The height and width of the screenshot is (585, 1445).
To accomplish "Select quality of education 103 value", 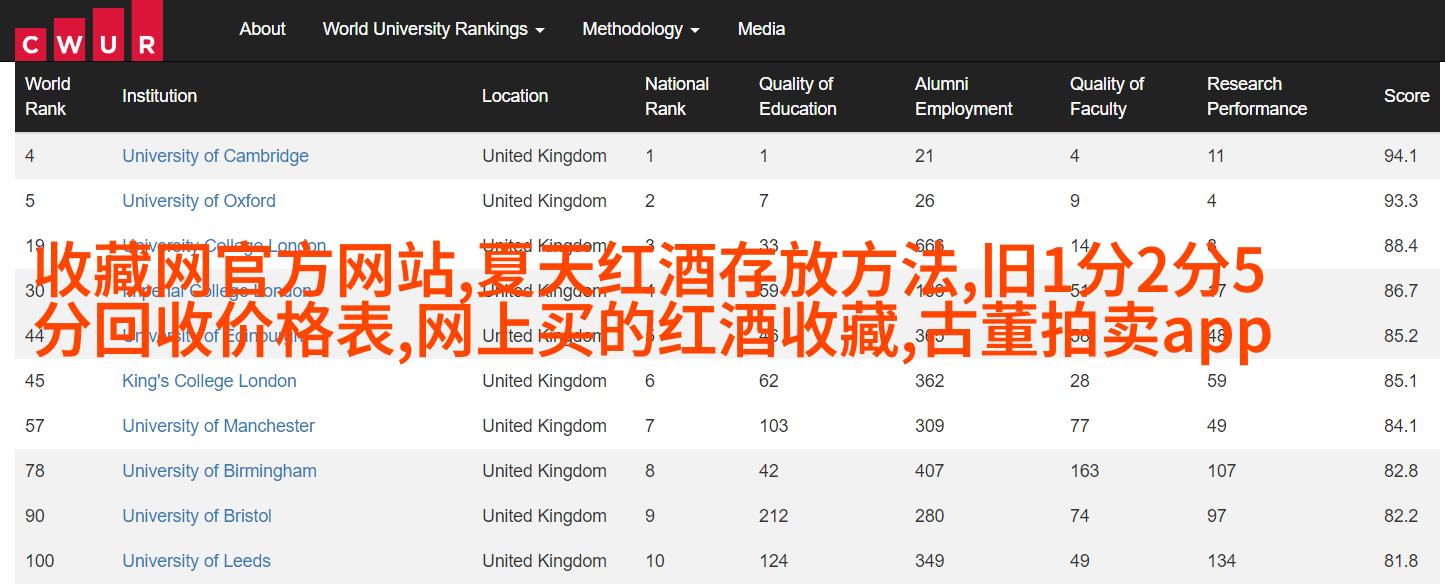I will click(774, 426).
